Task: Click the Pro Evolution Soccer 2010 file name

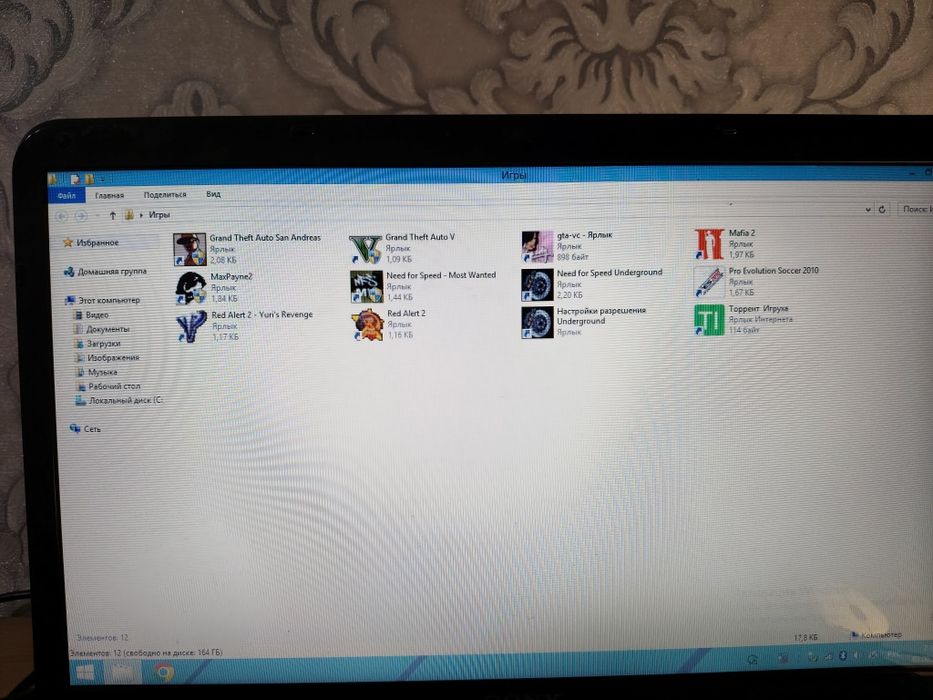Action: click(774, 270)
